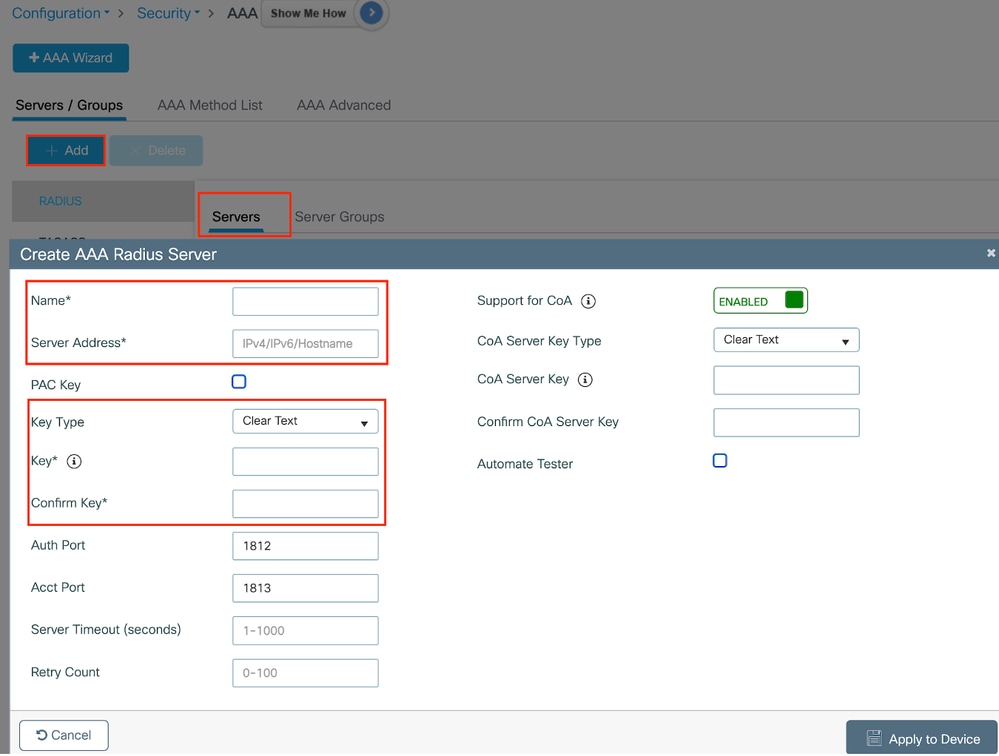999x756 pixels.
Task: Close the Create AAA Radius Server dialog
Action: pos(991,253)
